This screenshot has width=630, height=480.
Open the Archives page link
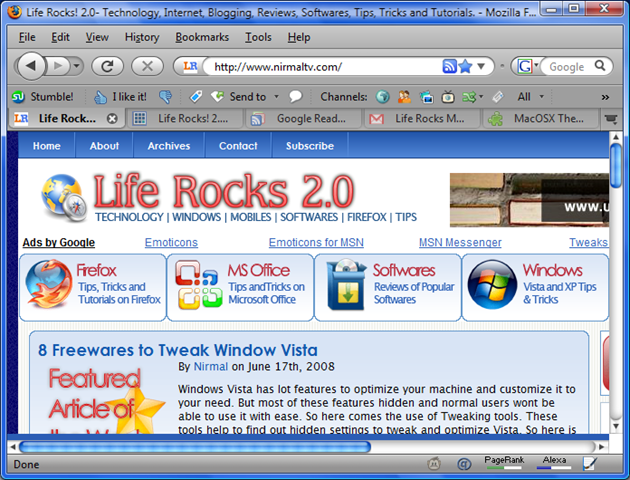tap(169, 146)
